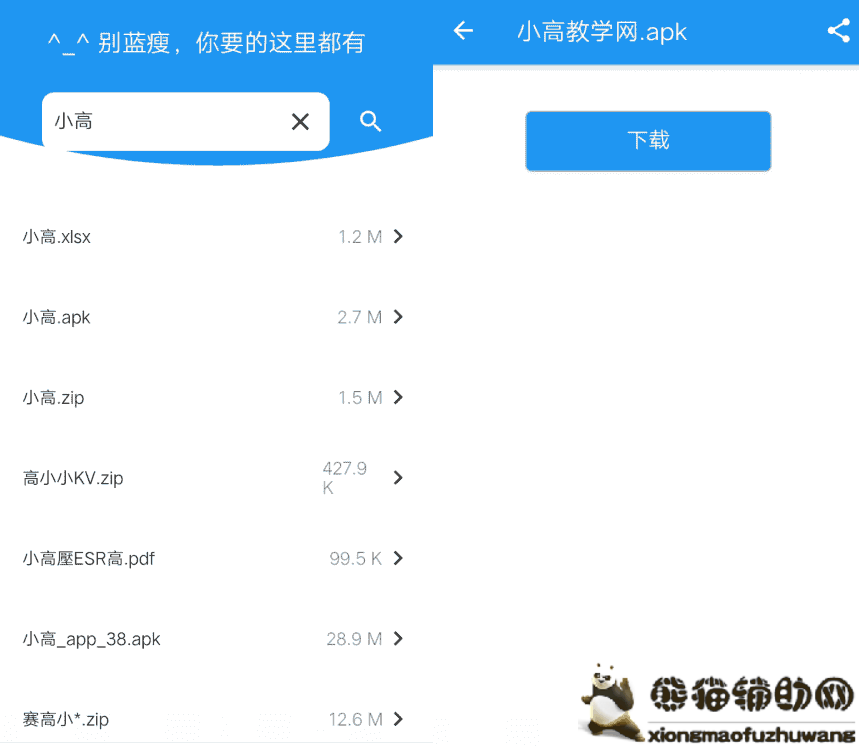
Task: Select the 小高.apk file name
Action: point(57,318)
